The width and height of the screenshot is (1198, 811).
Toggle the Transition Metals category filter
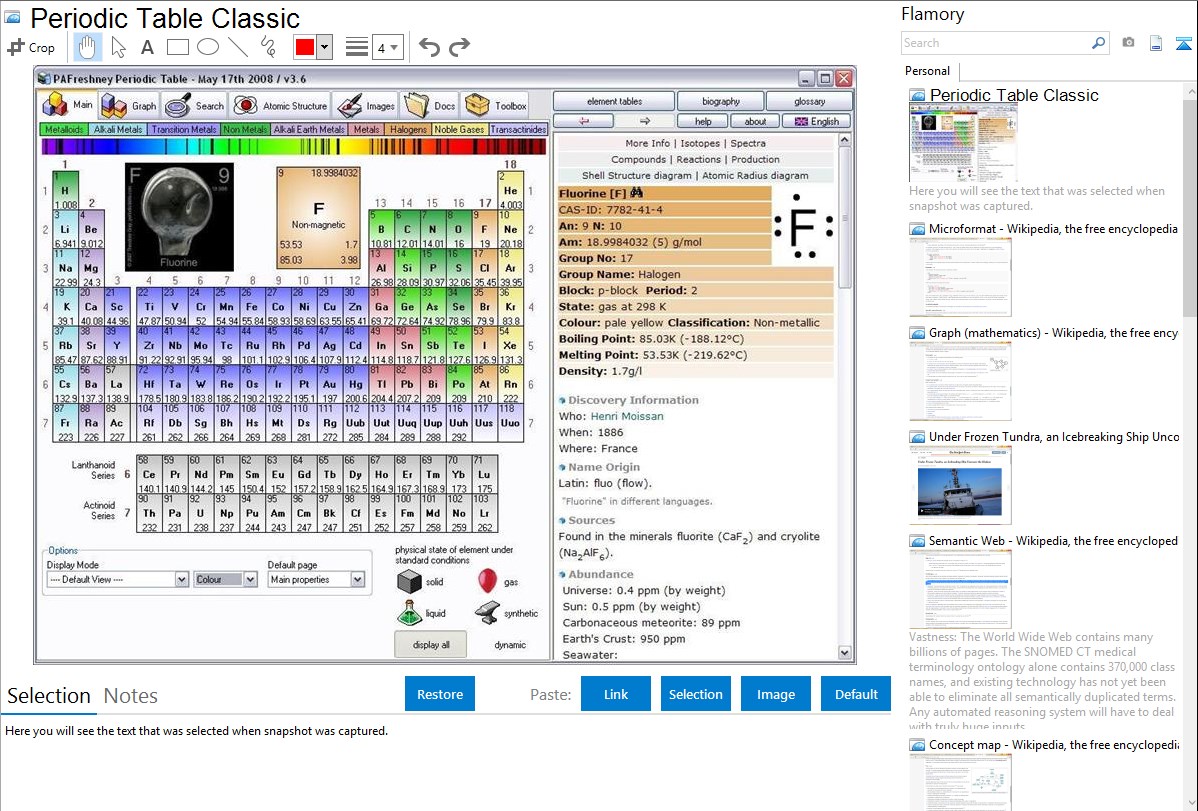tap(183, 129)
